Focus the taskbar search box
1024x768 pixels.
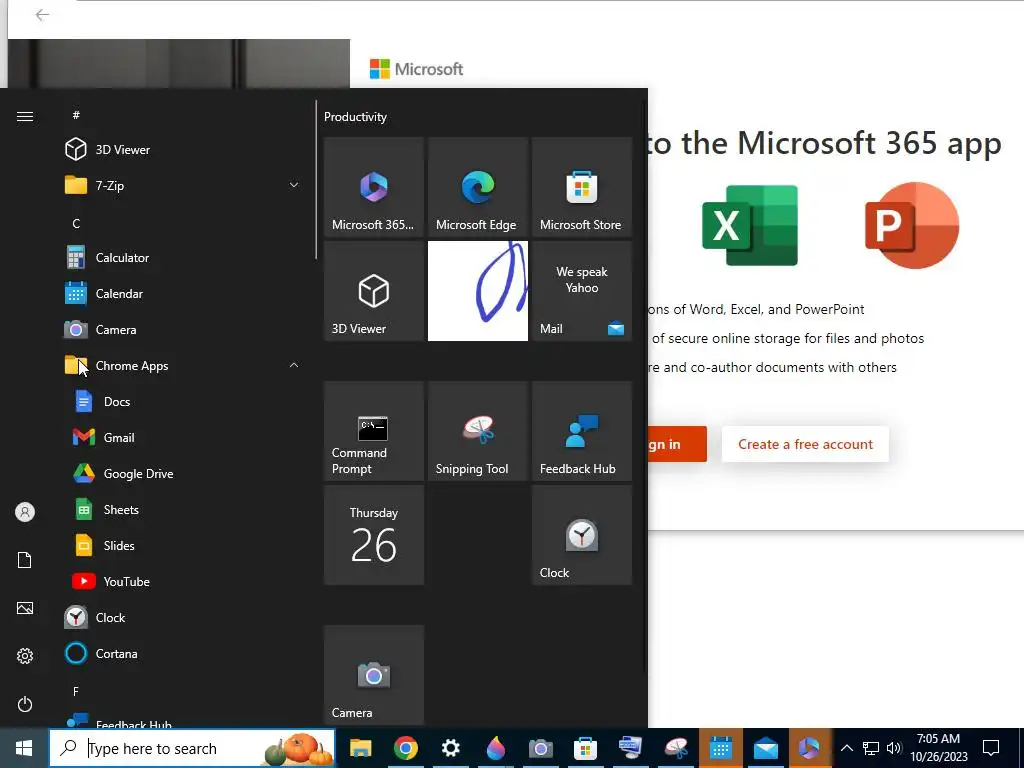[192, 748]
